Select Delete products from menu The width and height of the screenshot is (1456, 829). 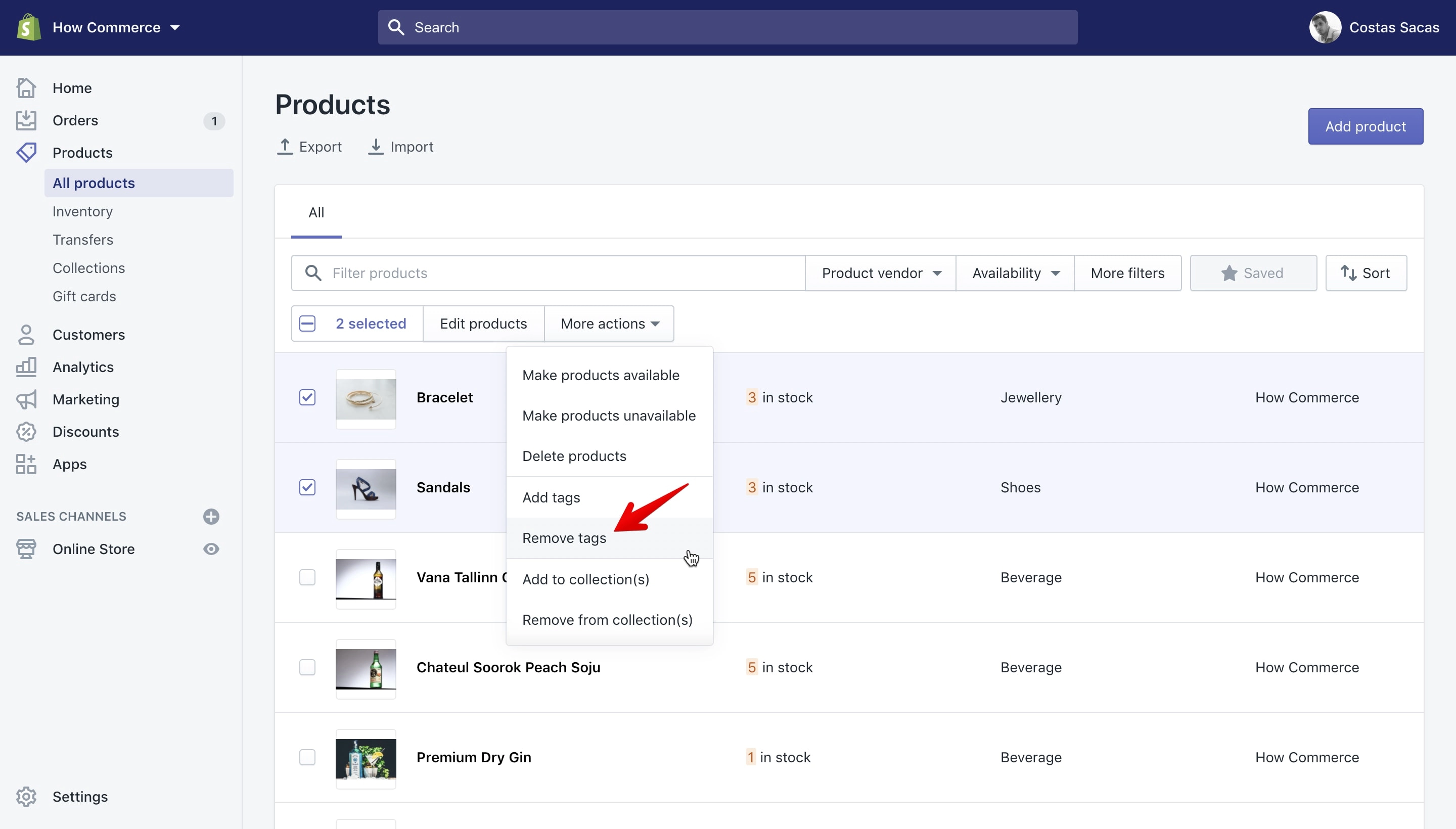pos(609,456)
